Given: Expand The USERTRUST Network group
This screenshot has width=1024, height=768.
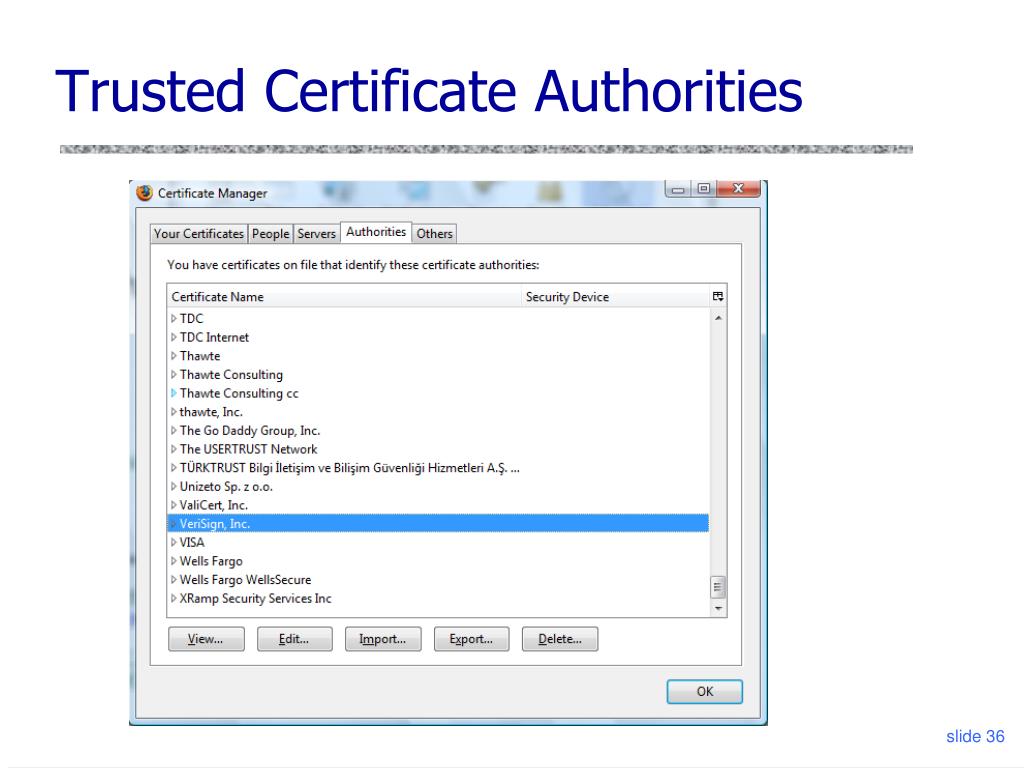Looking at the screenshot, I should click(x=174, y=449).
